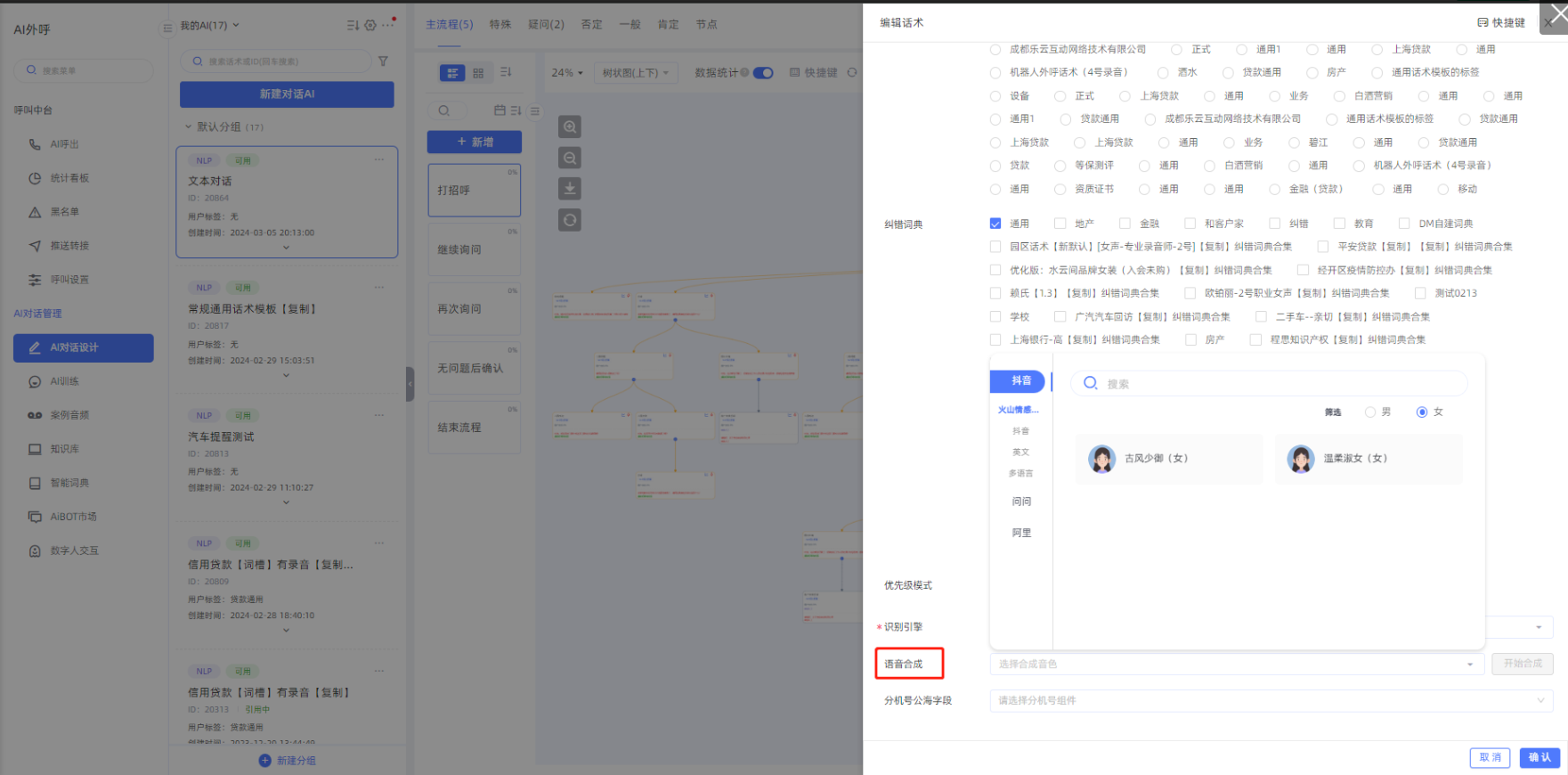Open the 24% zoom level dropdown

[567, 73]
